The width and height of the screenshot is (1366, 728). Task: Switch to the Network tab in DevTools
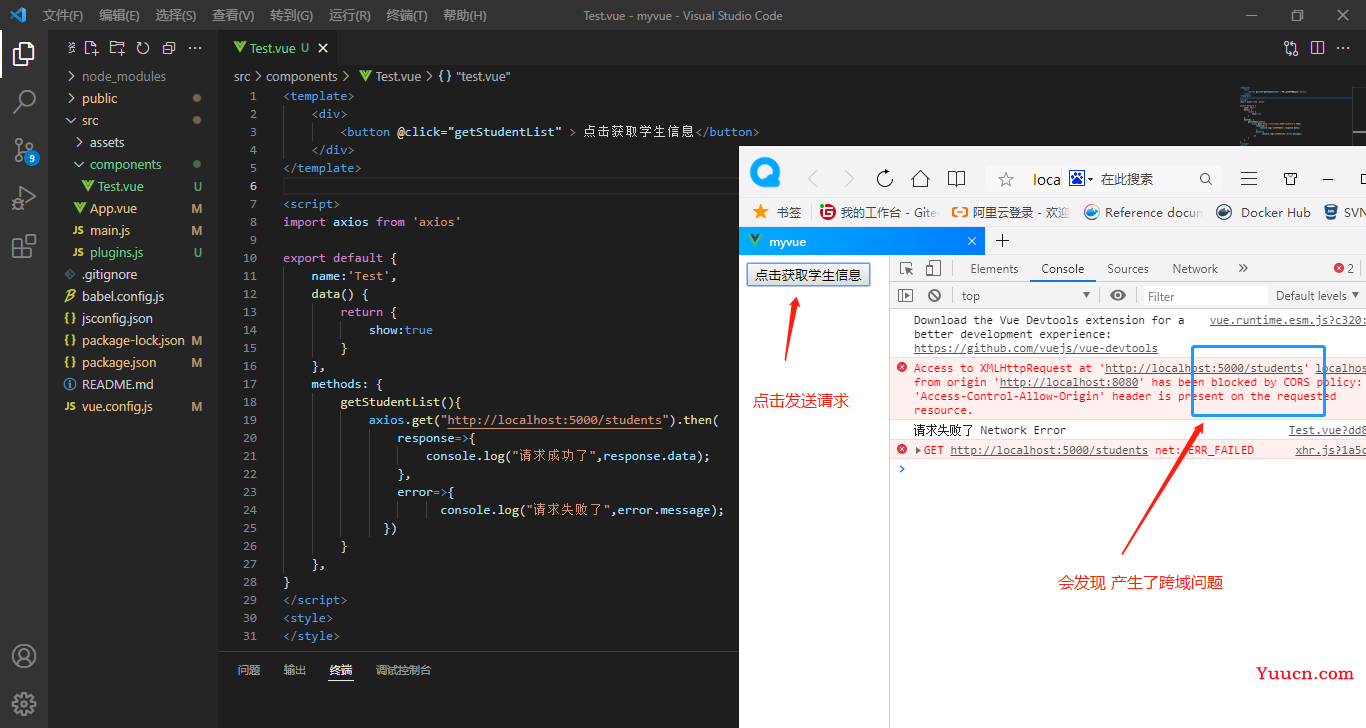(1195, 269)
